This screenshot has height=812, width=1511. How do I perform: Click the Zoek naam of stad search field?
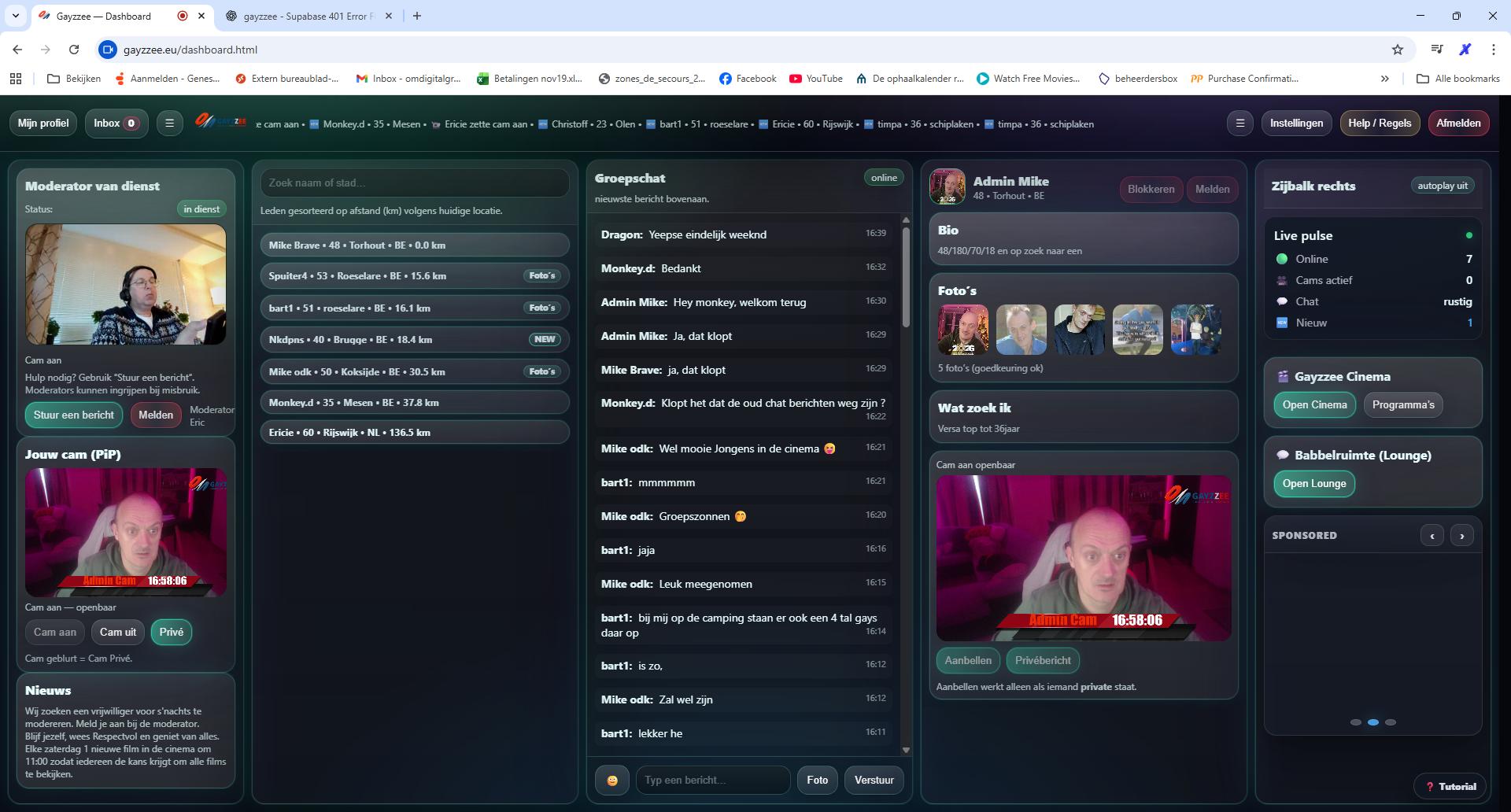tap(415, 183)
